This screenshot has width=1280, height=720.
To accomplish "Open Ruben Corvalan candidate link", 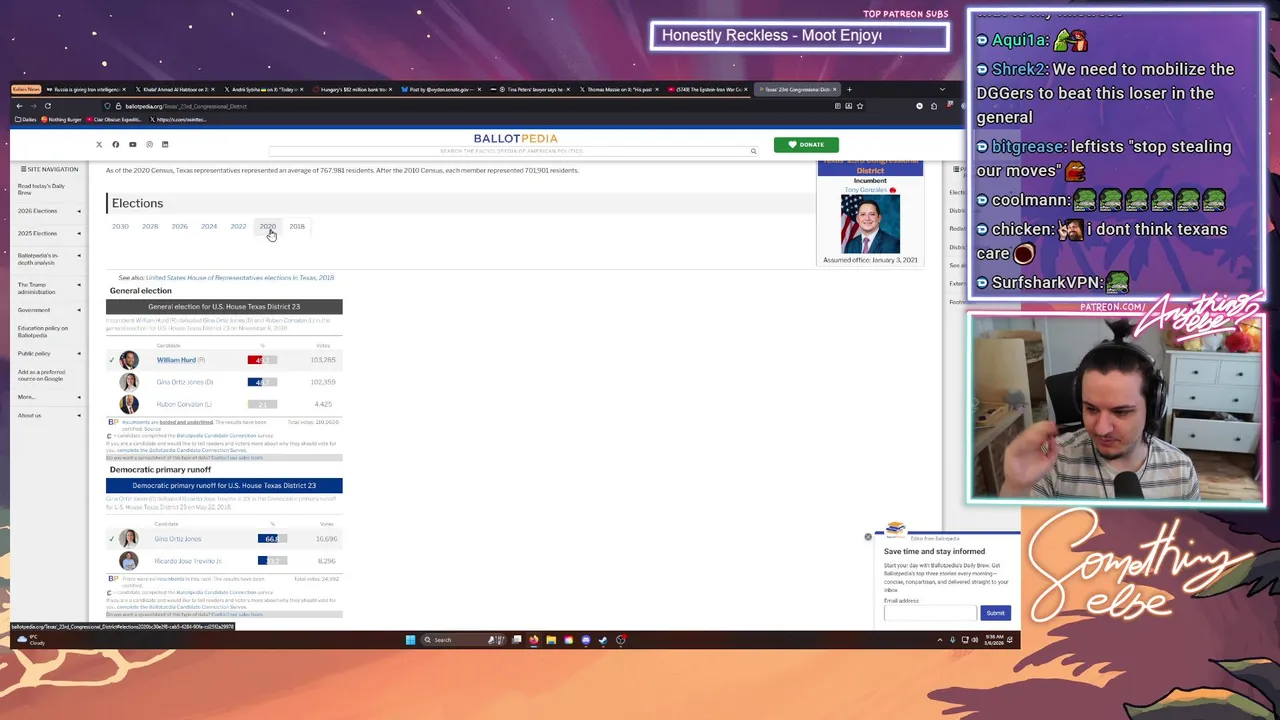I will pos(181,404).
